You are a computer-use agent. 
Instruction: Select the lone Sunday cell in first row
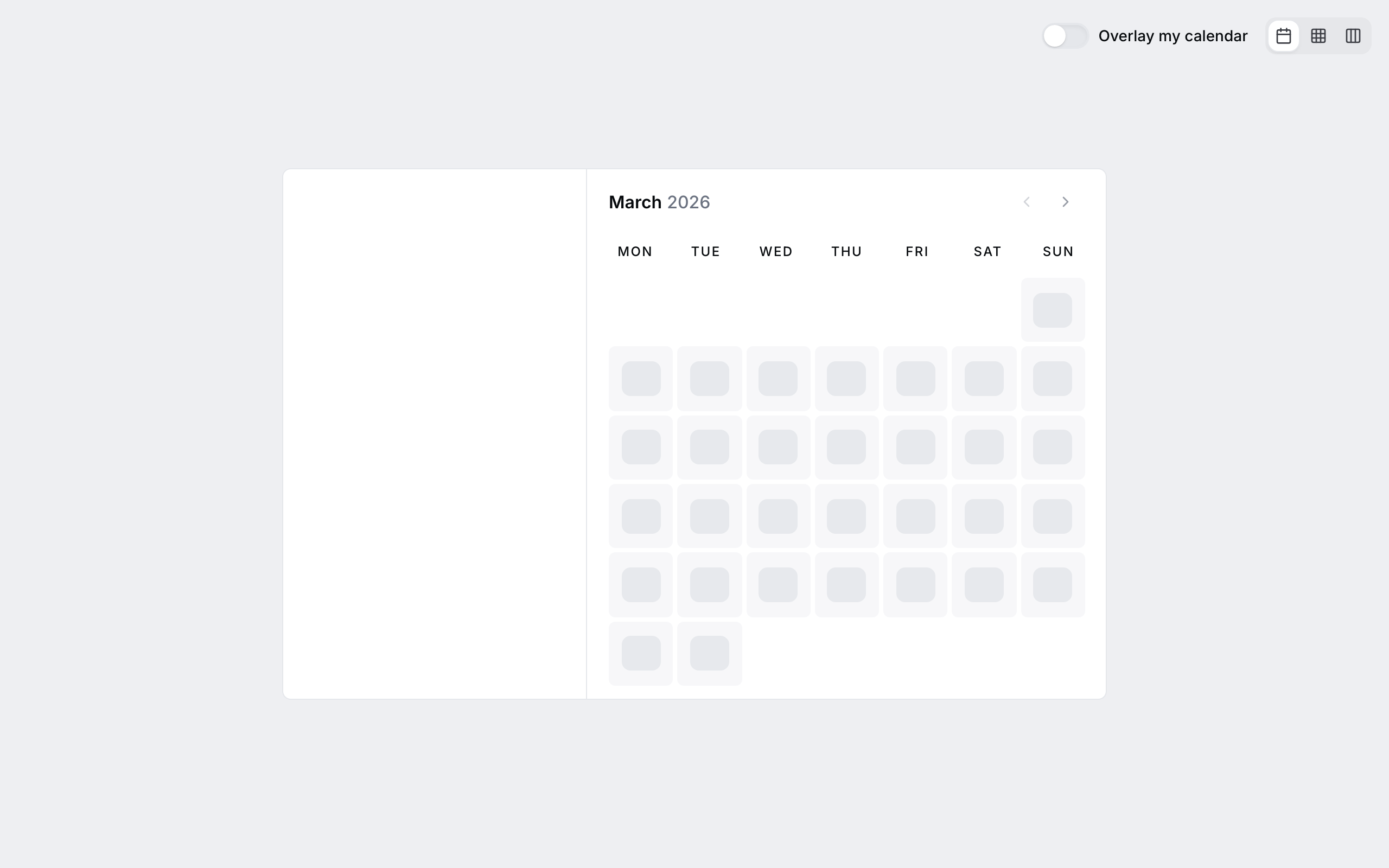point(1053,310)
